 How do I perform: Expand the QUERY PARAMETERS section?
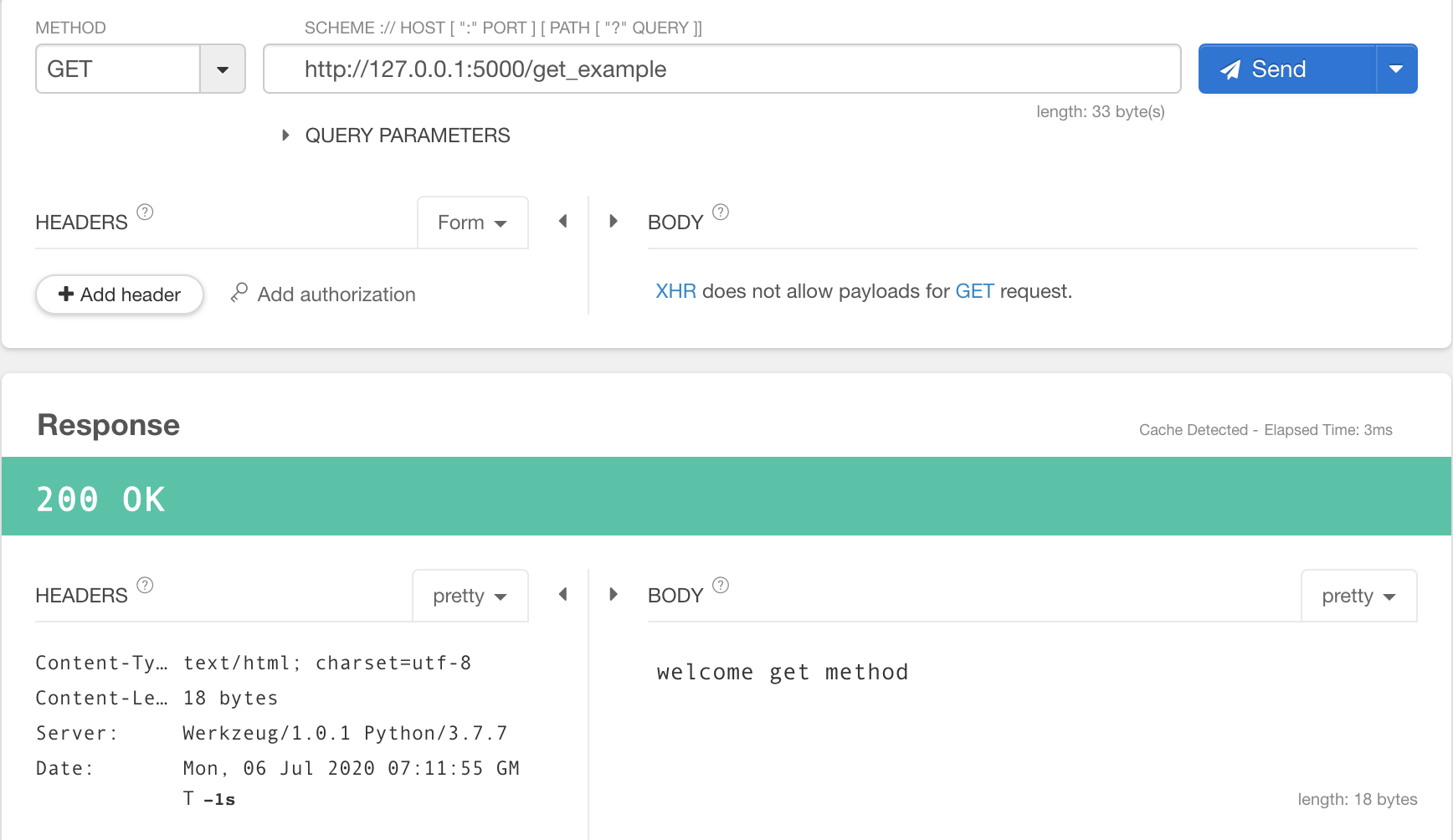(285, 136)
